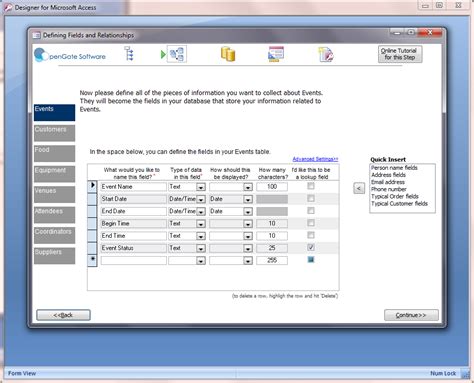Click the tree structure step icon

129,54
